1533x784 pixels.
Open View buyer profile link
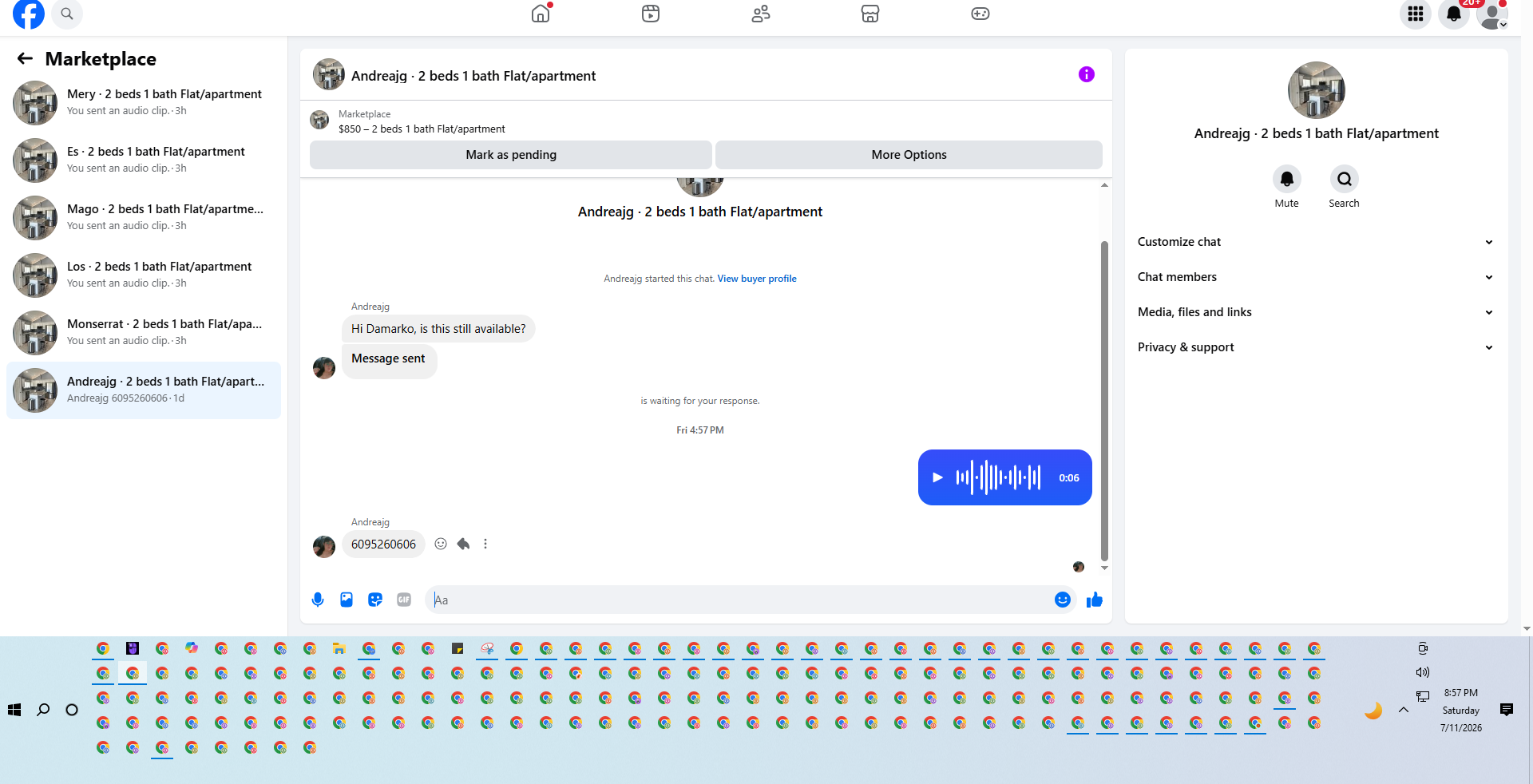coord(757,279)
